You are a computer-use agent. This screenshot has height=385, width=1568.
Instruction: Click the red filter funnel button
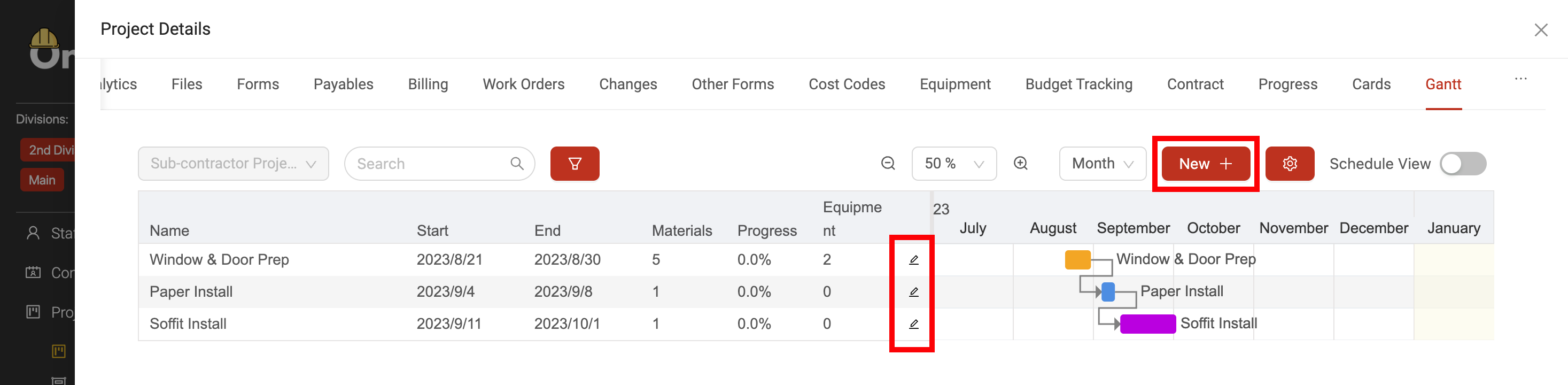tap(574, 163)
